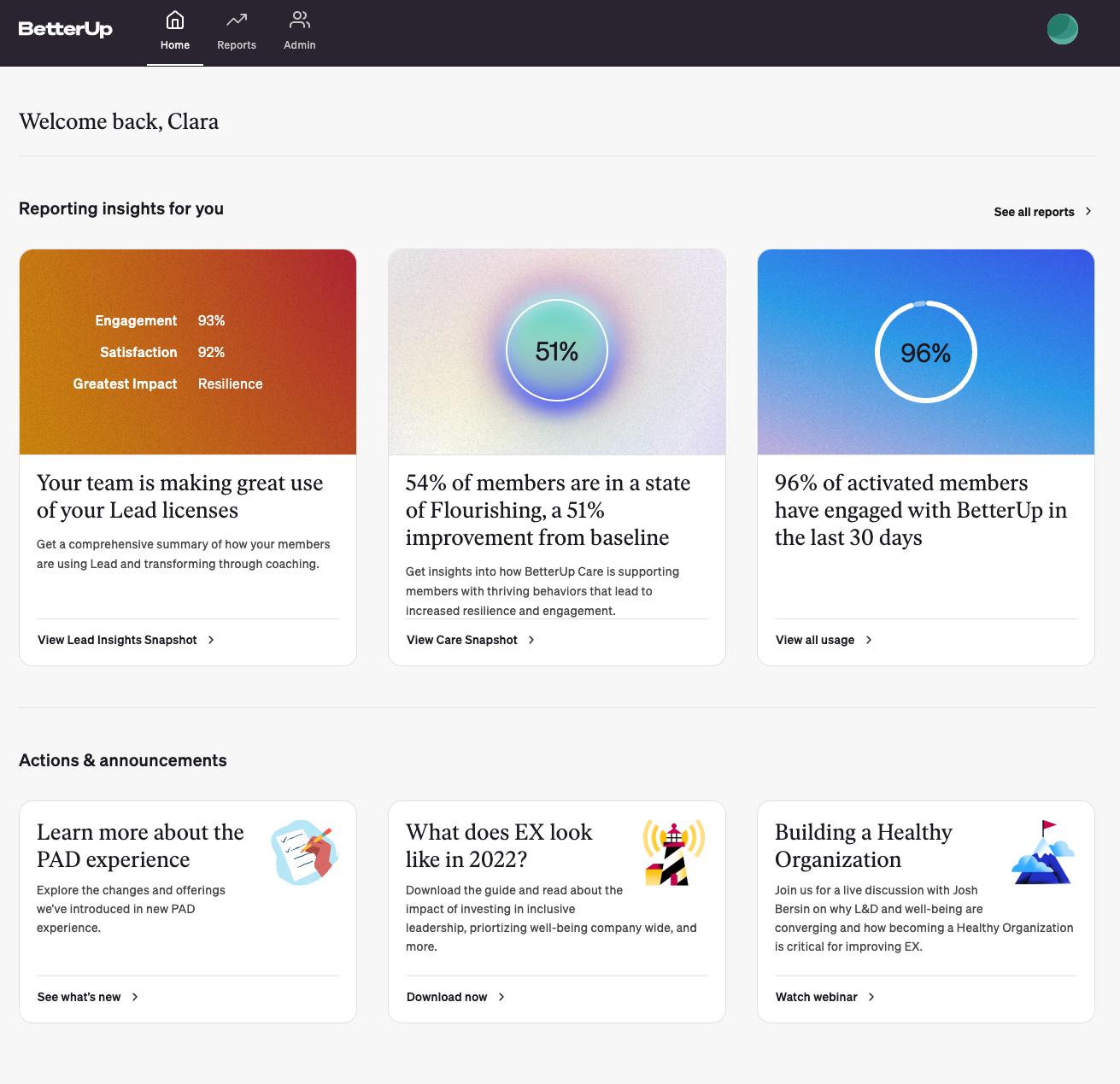1120x1084 pixels.
Task: Click heading Your team is making great use
Action: coord(180,496)
